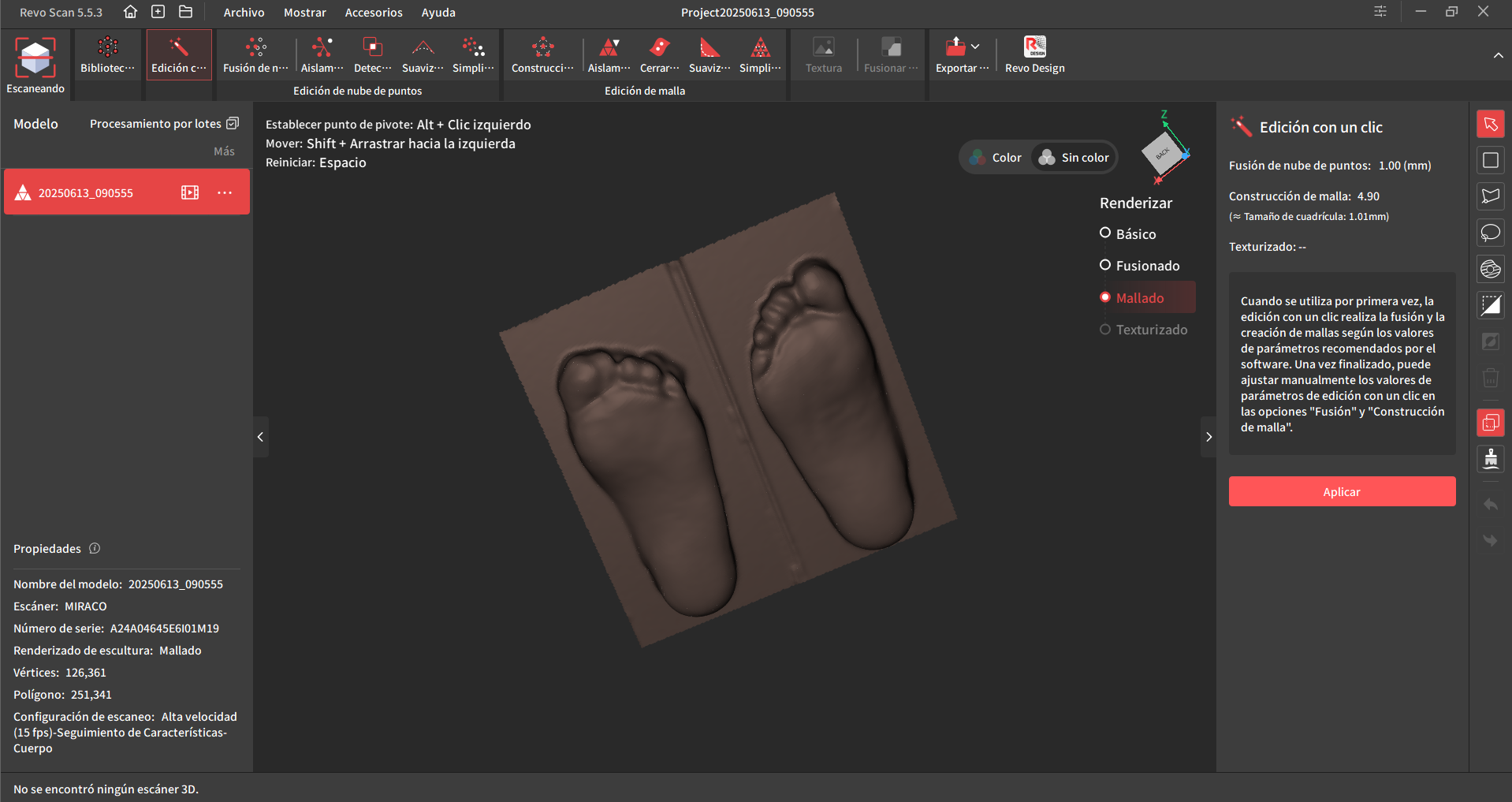Image resolution: width=1512 pixels, height=802 pixels.
Task: Click the Fusión de nube point cloud tool
Action: coord(255,55)
